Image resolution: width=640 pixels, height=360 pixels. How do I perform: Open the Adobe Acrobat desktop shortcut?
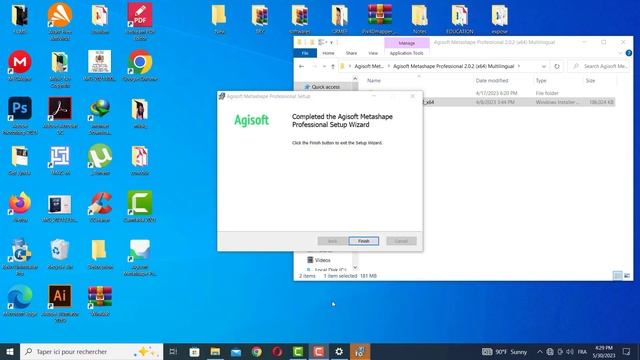tap(60, 116)
